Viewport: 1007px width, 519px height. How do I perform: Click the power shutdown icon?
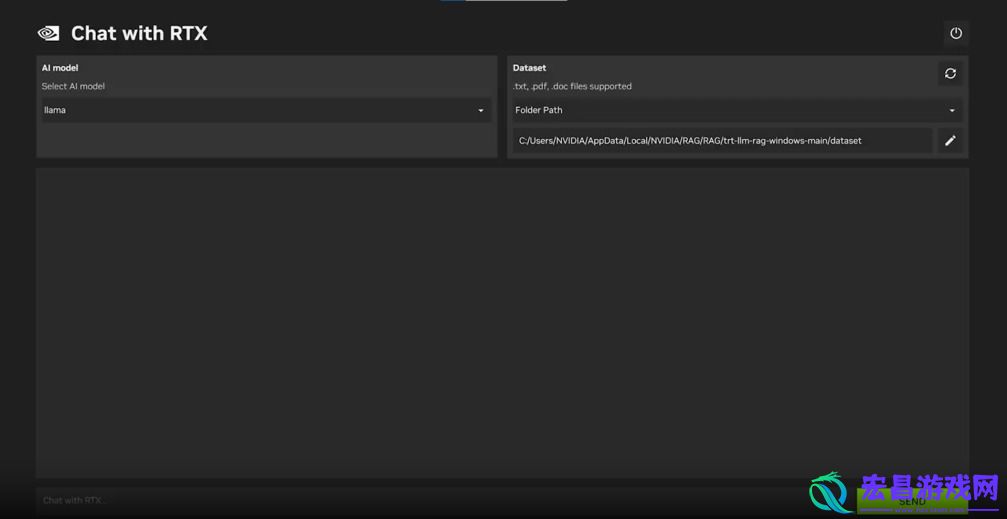click(956, 33)
